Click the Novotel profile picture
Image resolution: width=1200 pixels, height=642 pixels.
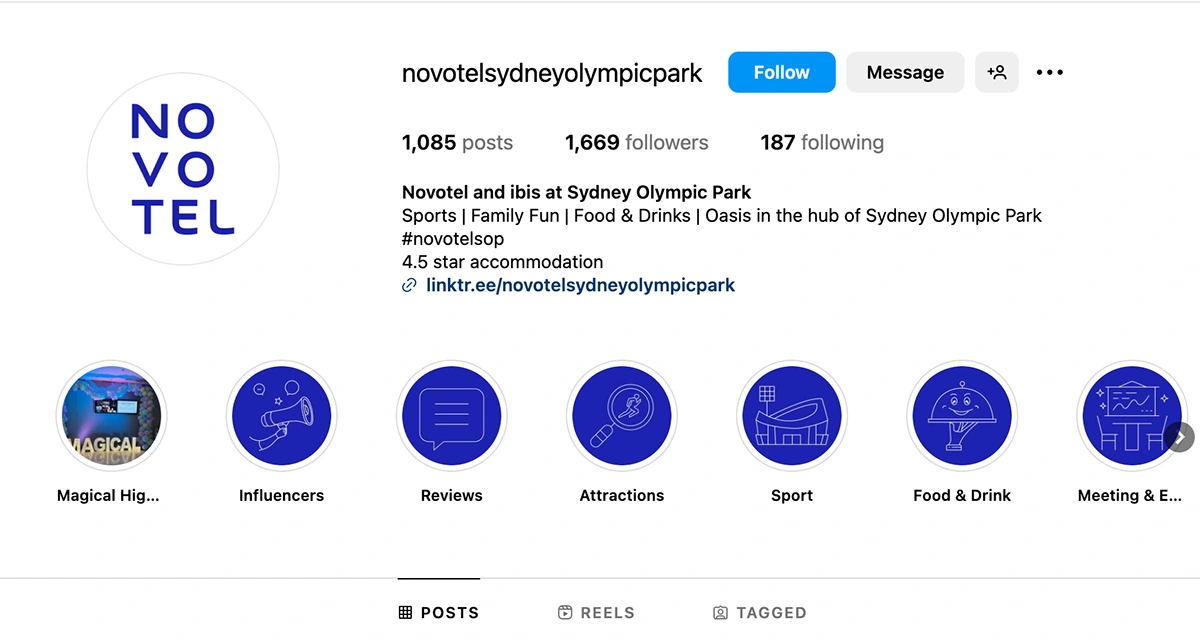[183, 169]
